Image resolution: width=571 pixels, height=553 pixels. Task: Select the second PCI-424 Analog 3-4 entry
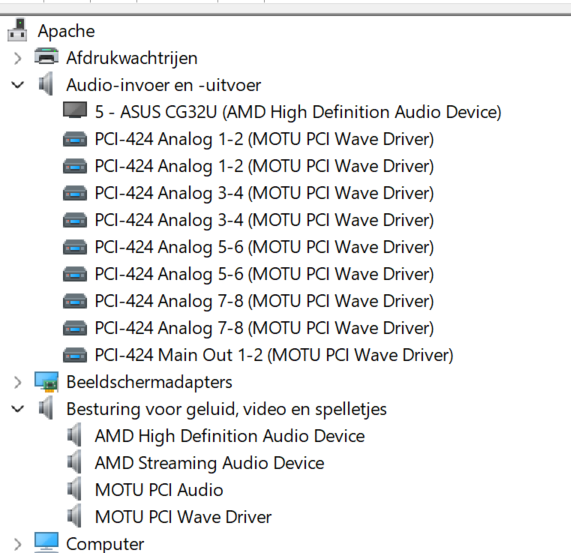264,220
